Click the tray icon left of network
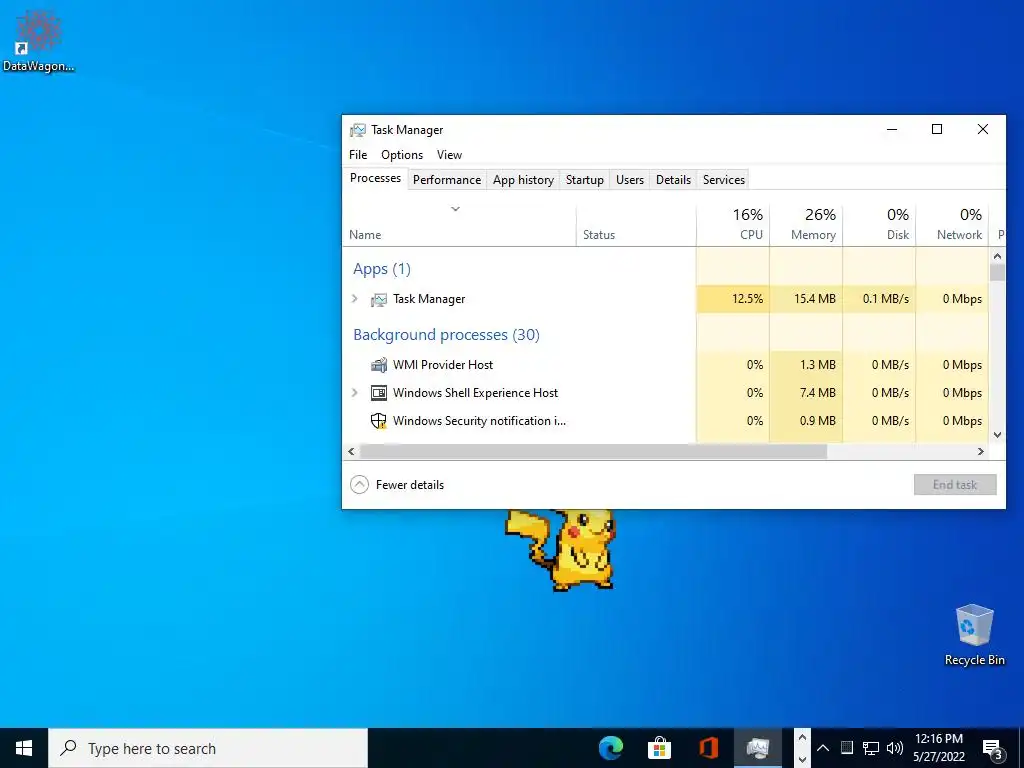The height and width of the screenshot is (768, 1024). [846, 748]
